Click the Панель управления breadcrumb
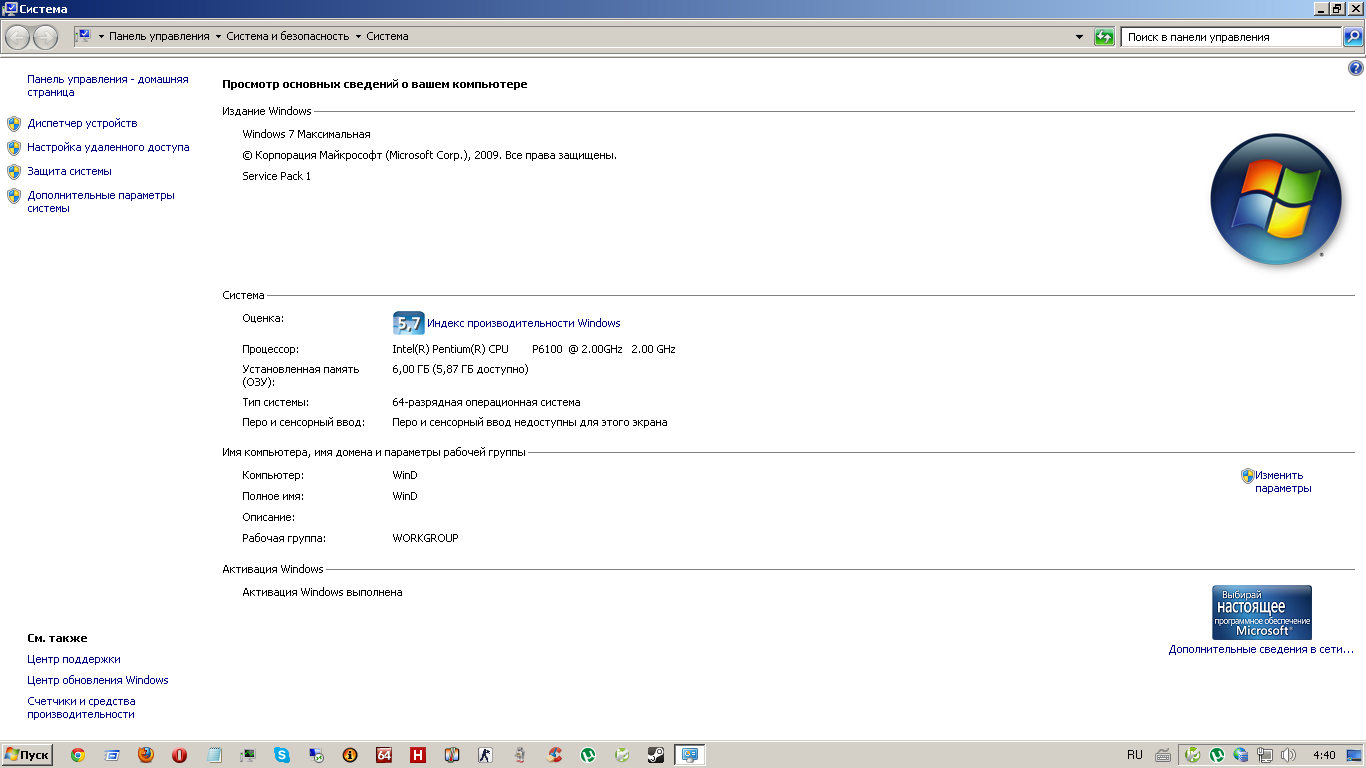The image size is (1366, 768). tap(159, 37)
